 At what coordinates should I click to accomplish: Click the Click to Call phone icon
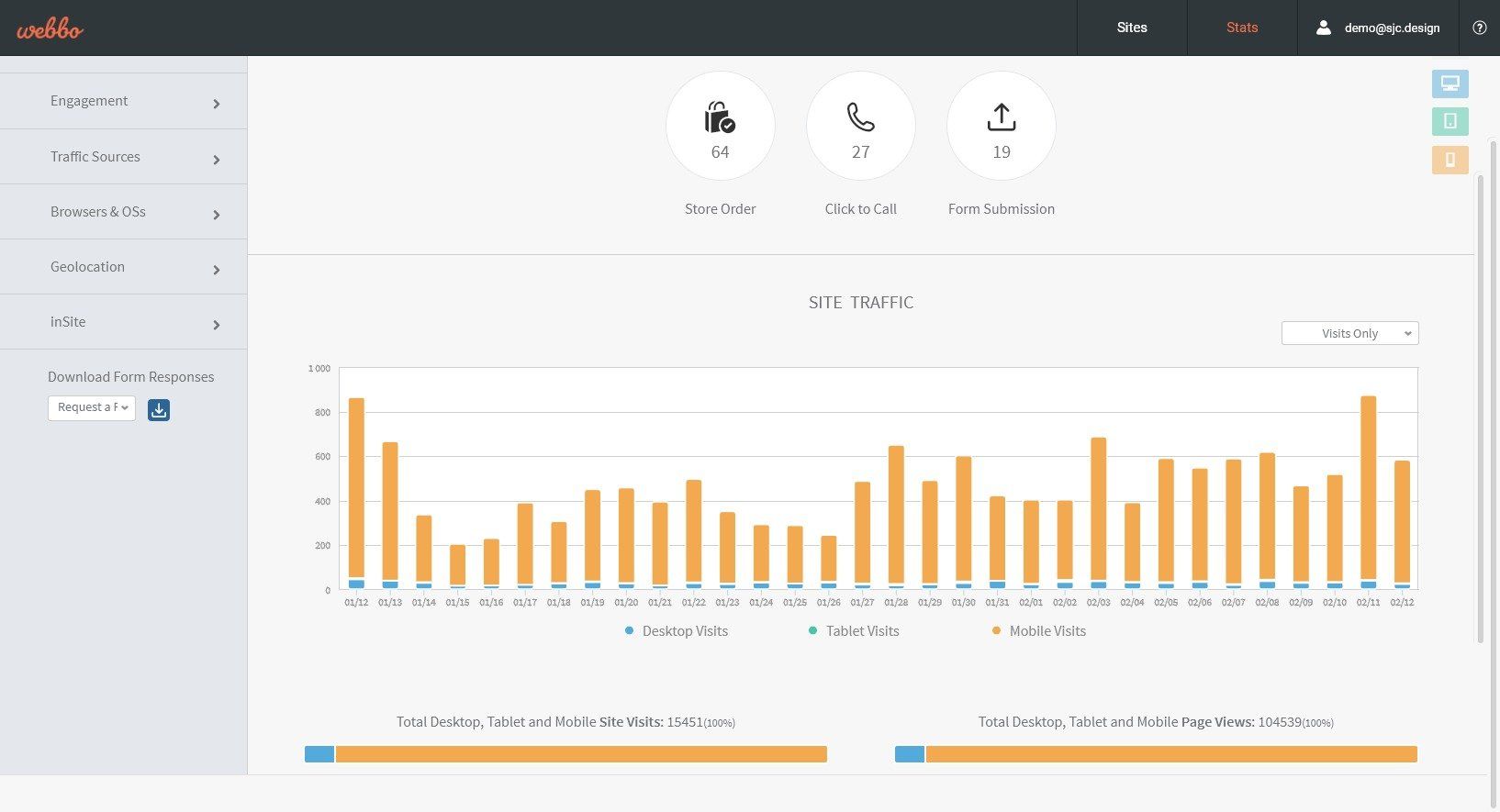[x=860, y=117]
